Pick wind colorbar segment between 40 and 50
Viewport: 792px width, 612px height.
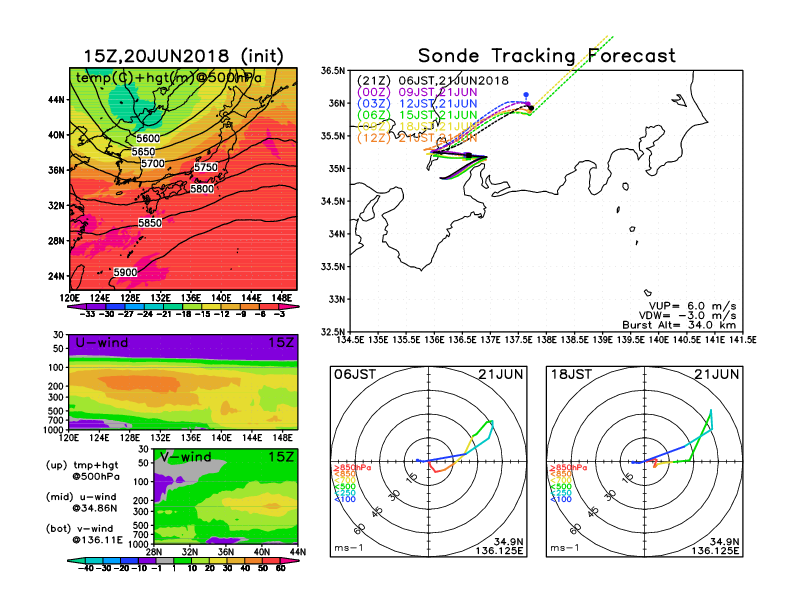(x=254, y=561)
